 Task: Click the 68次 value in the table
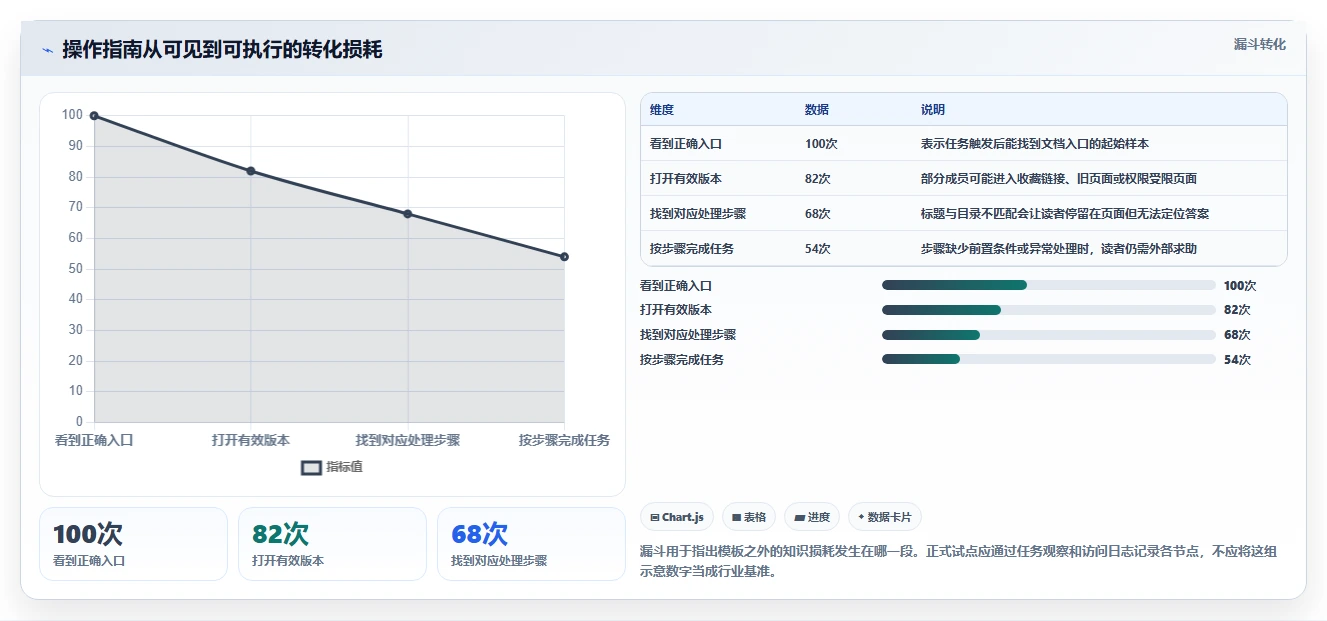pos(818,214)
